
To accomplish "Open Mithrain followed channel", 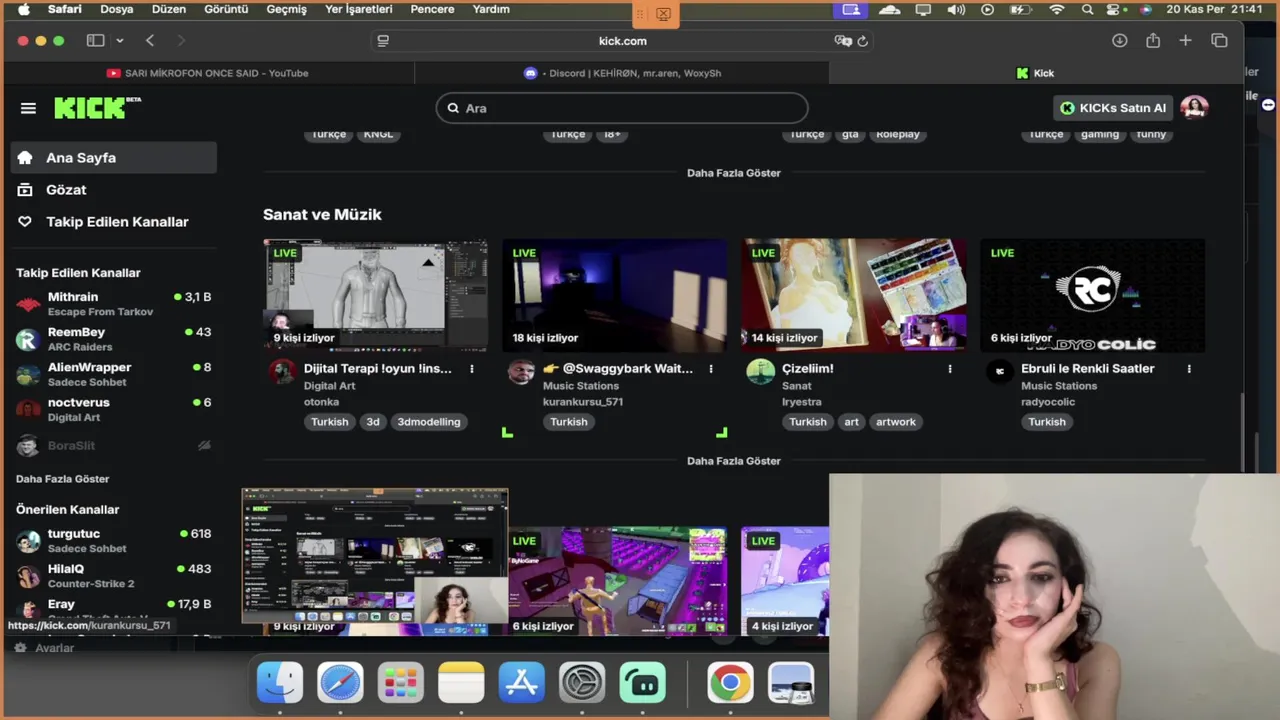I will (114, 304).
